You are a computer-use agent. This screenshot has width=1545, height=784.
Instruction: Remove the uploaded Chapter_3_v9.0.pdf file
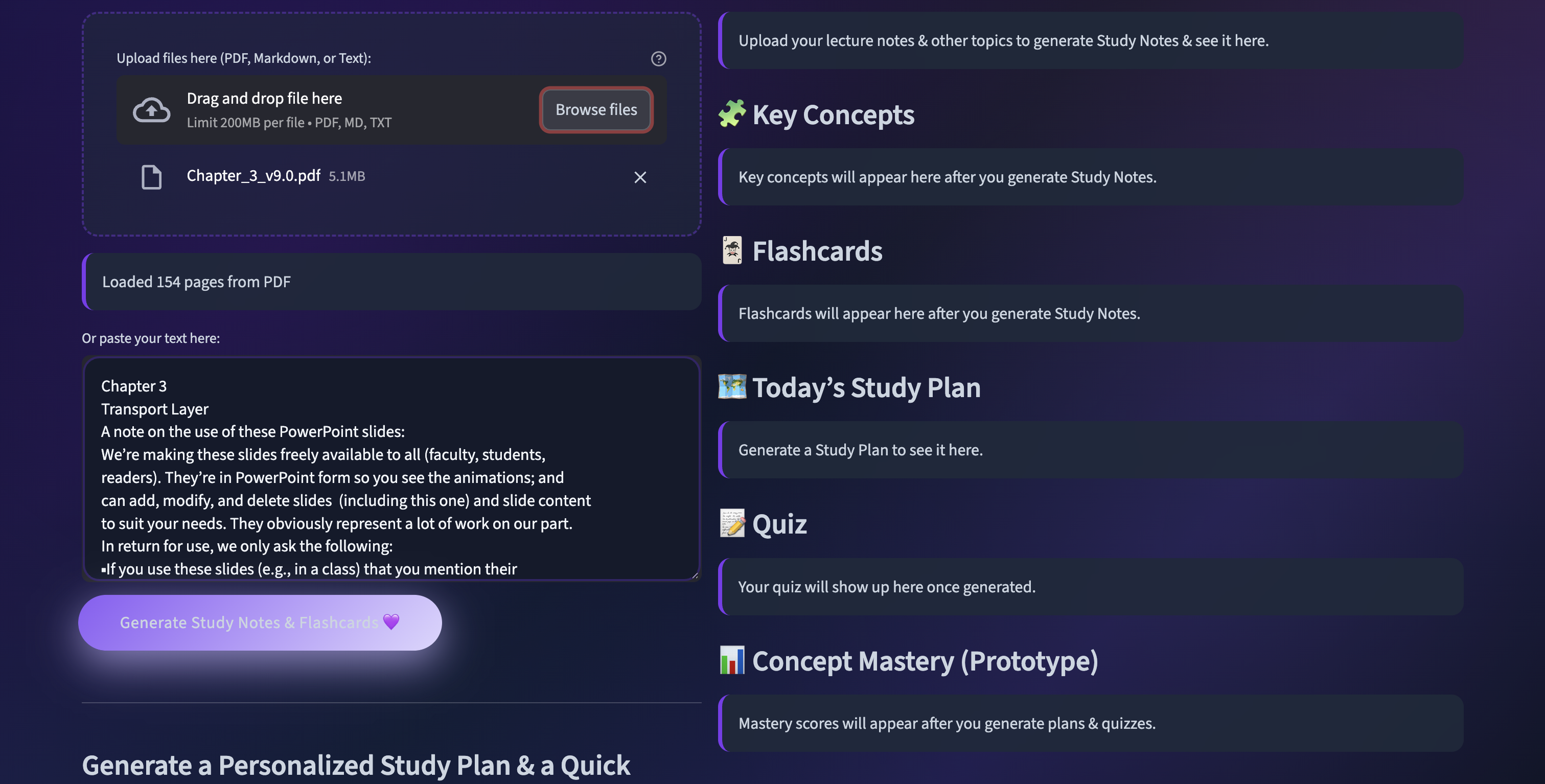(x=640, y=177)
